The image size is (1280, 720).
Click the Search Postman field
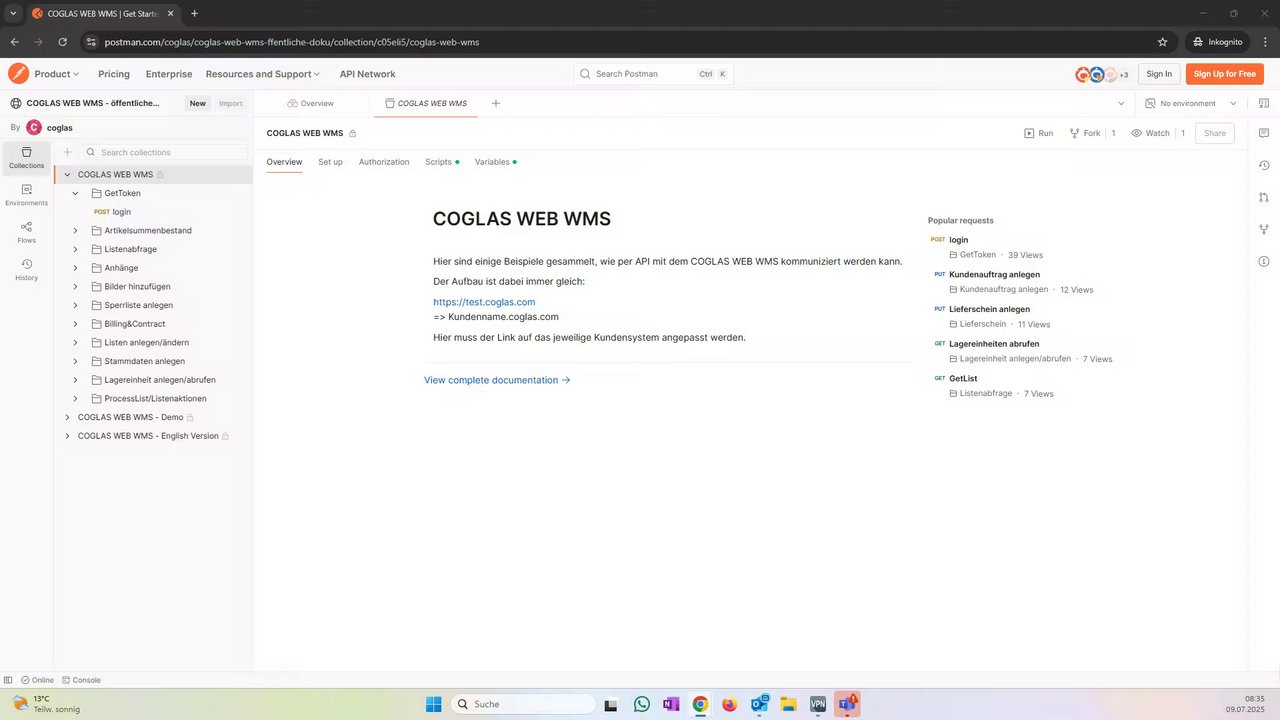(654, 74)
